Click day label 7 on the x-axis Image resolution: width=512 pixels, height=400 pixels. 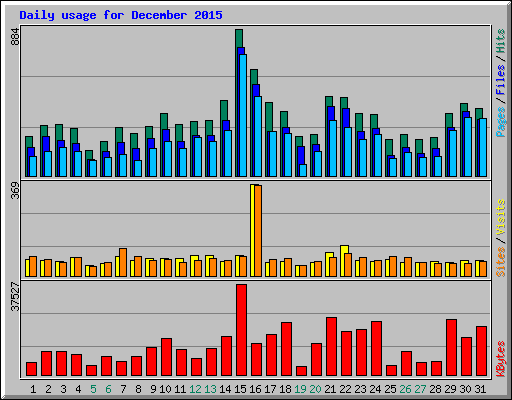(123, 389)
